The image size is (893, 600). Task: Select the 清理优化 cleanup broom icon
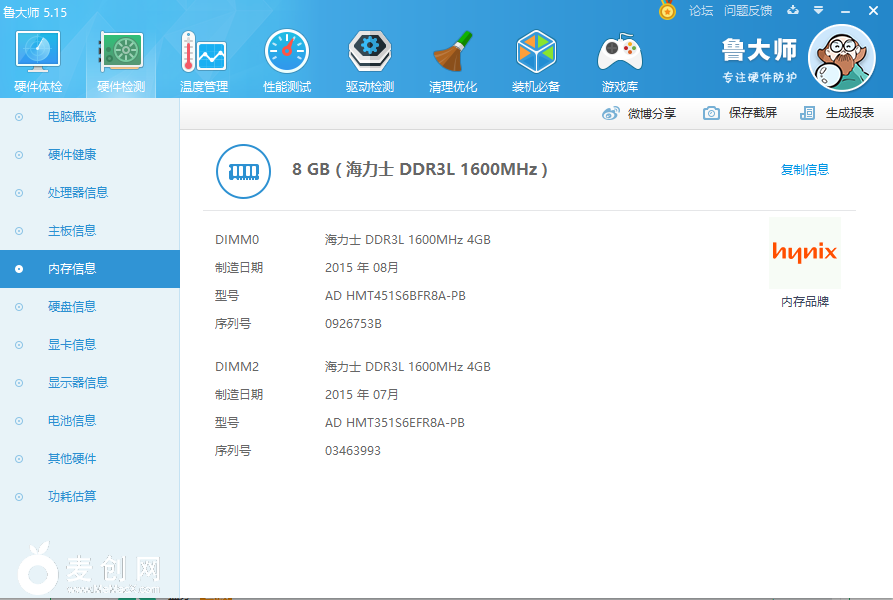coord(453,60)
